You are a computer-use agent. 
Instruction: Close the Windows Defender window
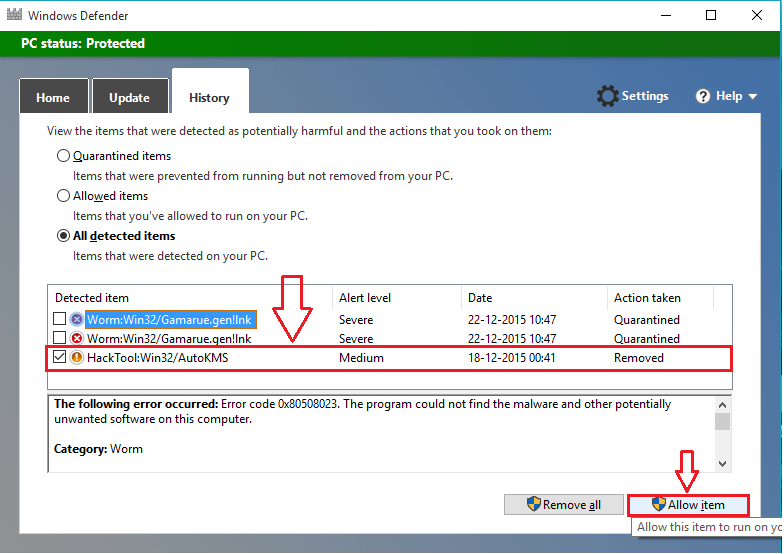coord(756,15)
